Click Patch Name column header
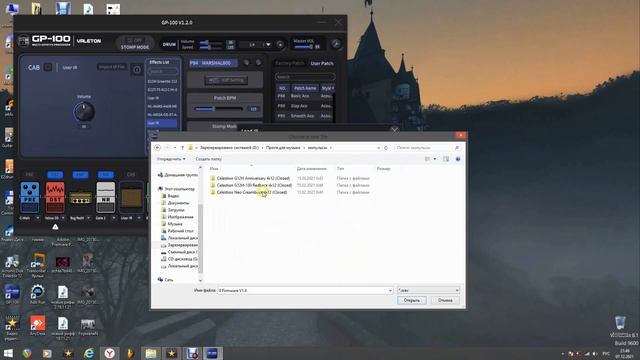Screen dimensions: 640x360 (305, 88)
